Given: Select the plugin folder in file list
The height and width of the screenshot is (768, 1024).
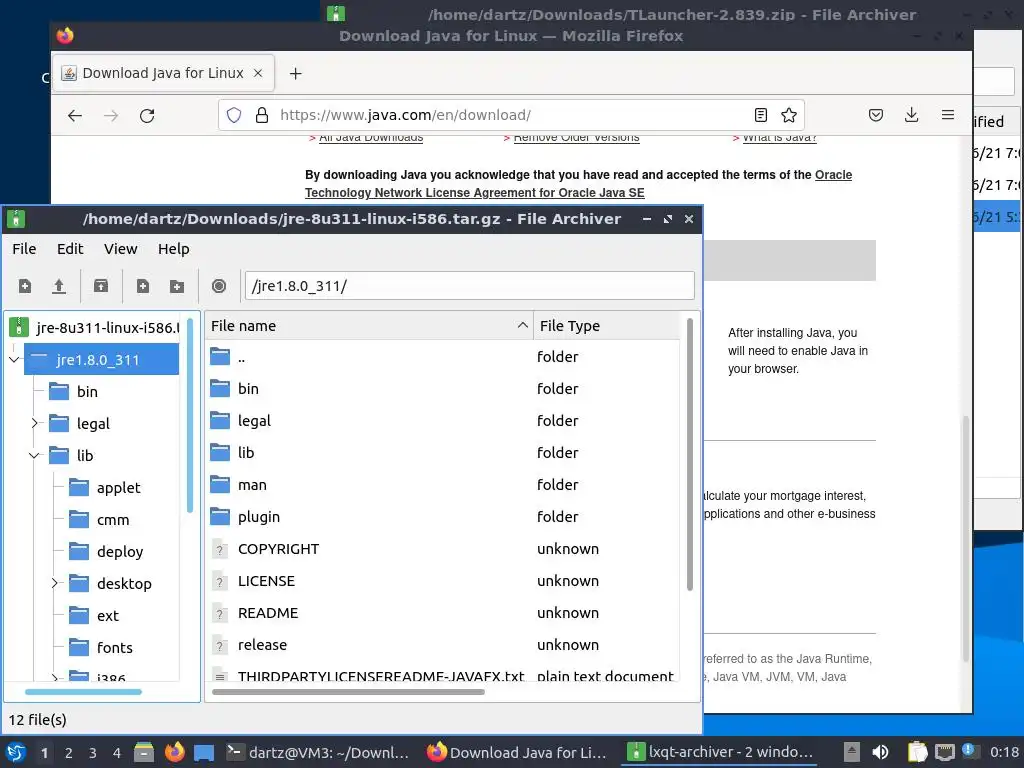Looking at the screenshot, I should coord(444,517).
